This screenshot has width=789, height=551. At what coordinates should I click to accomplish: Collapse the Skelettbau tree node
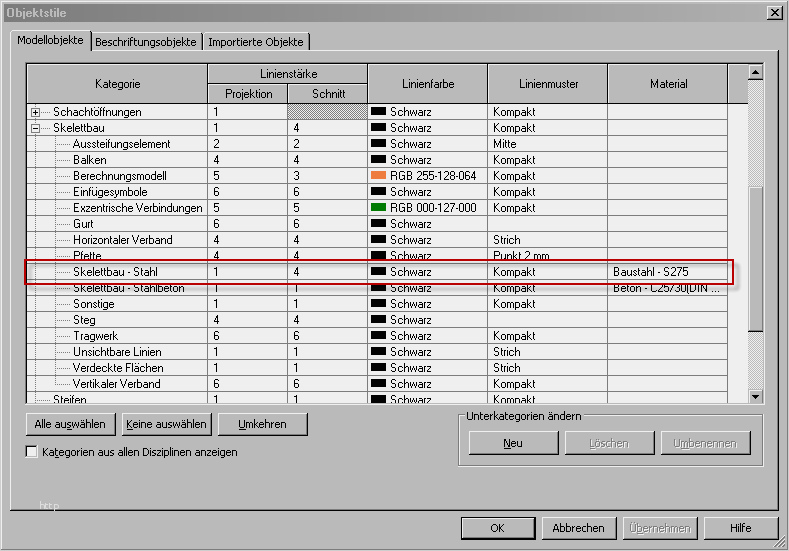pos(36,128)
